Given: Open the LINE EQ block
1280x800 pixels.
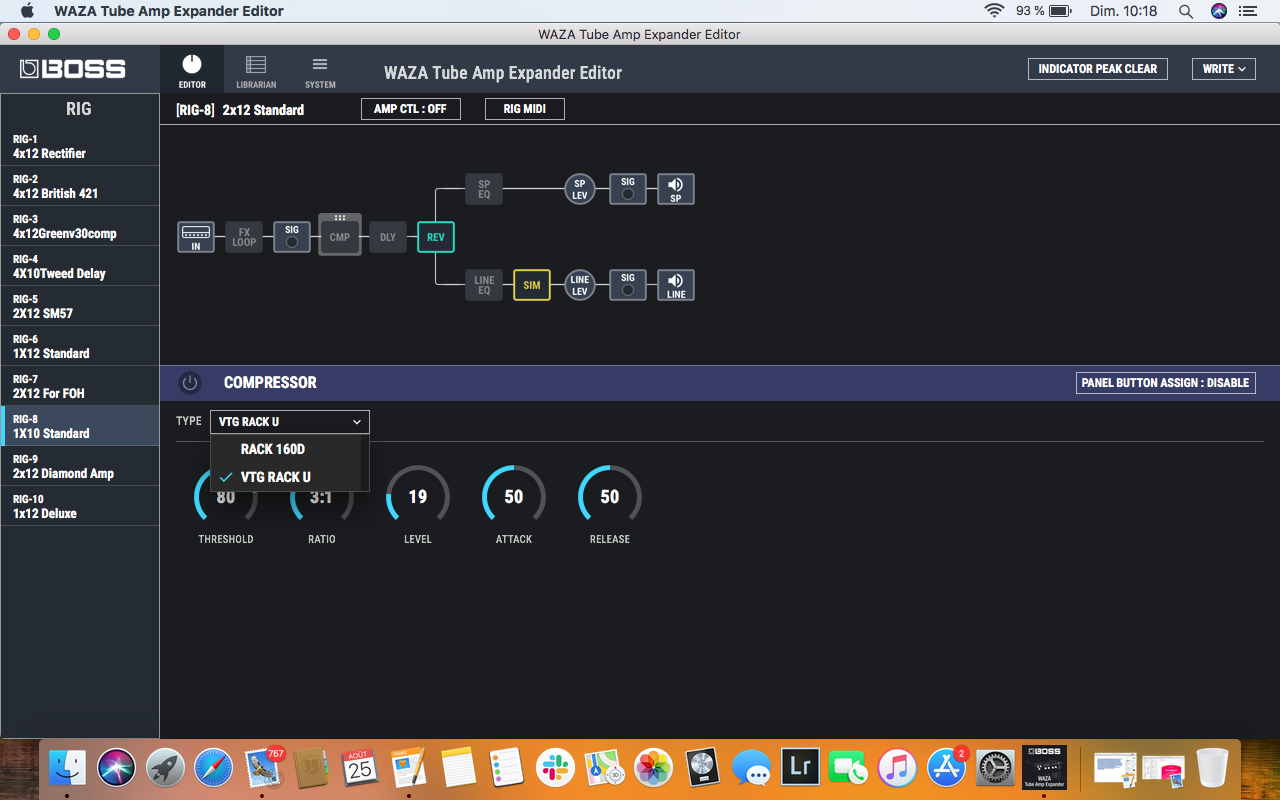Looking at the screenshot, I should click(483, 284).
